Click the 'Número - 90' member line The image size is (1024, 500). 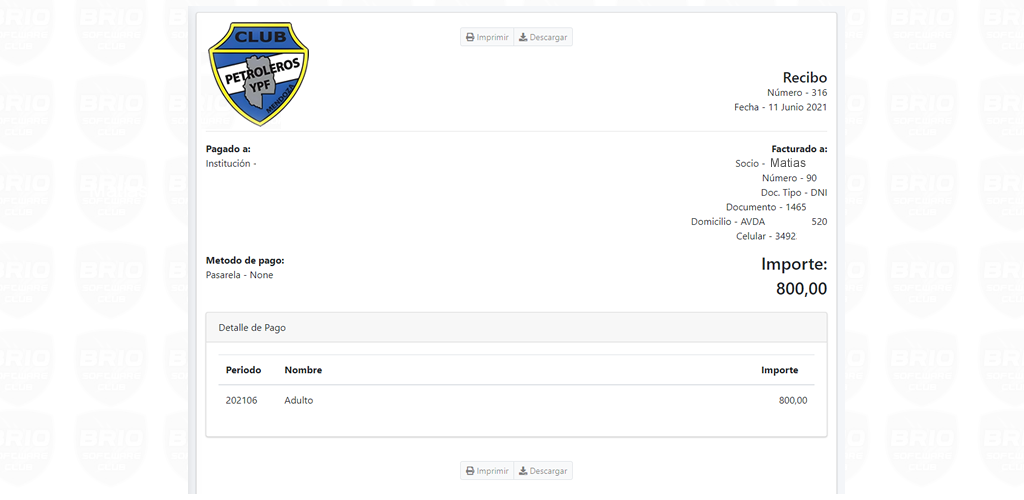pyautogui.click(x=790, y=178)
